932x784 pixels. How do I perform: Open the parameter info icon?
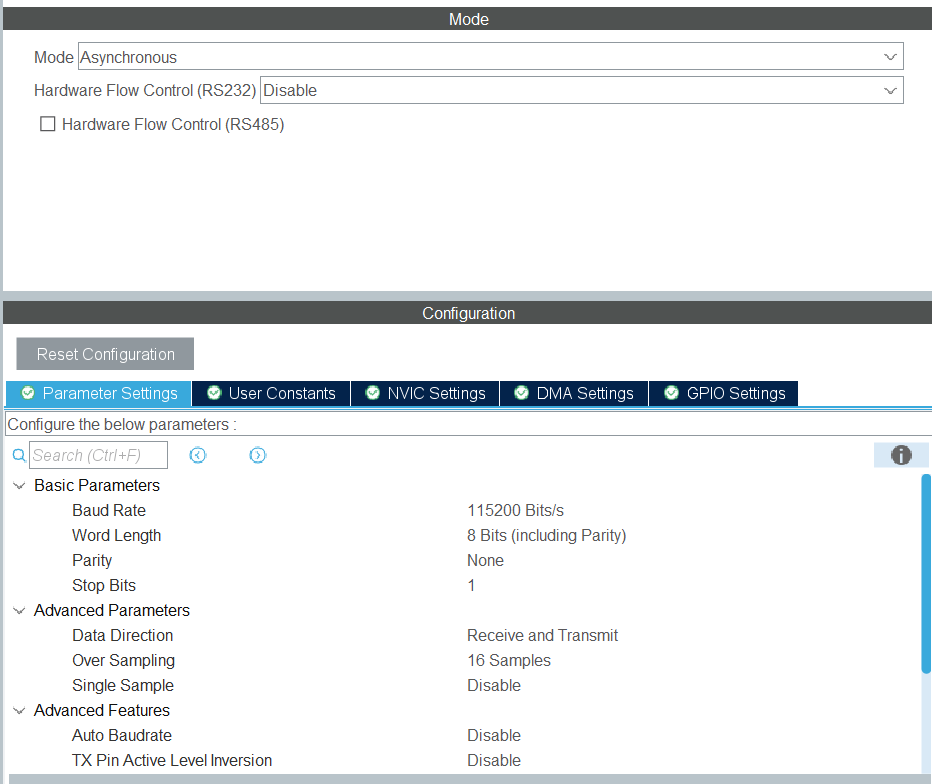pos(901,455)
